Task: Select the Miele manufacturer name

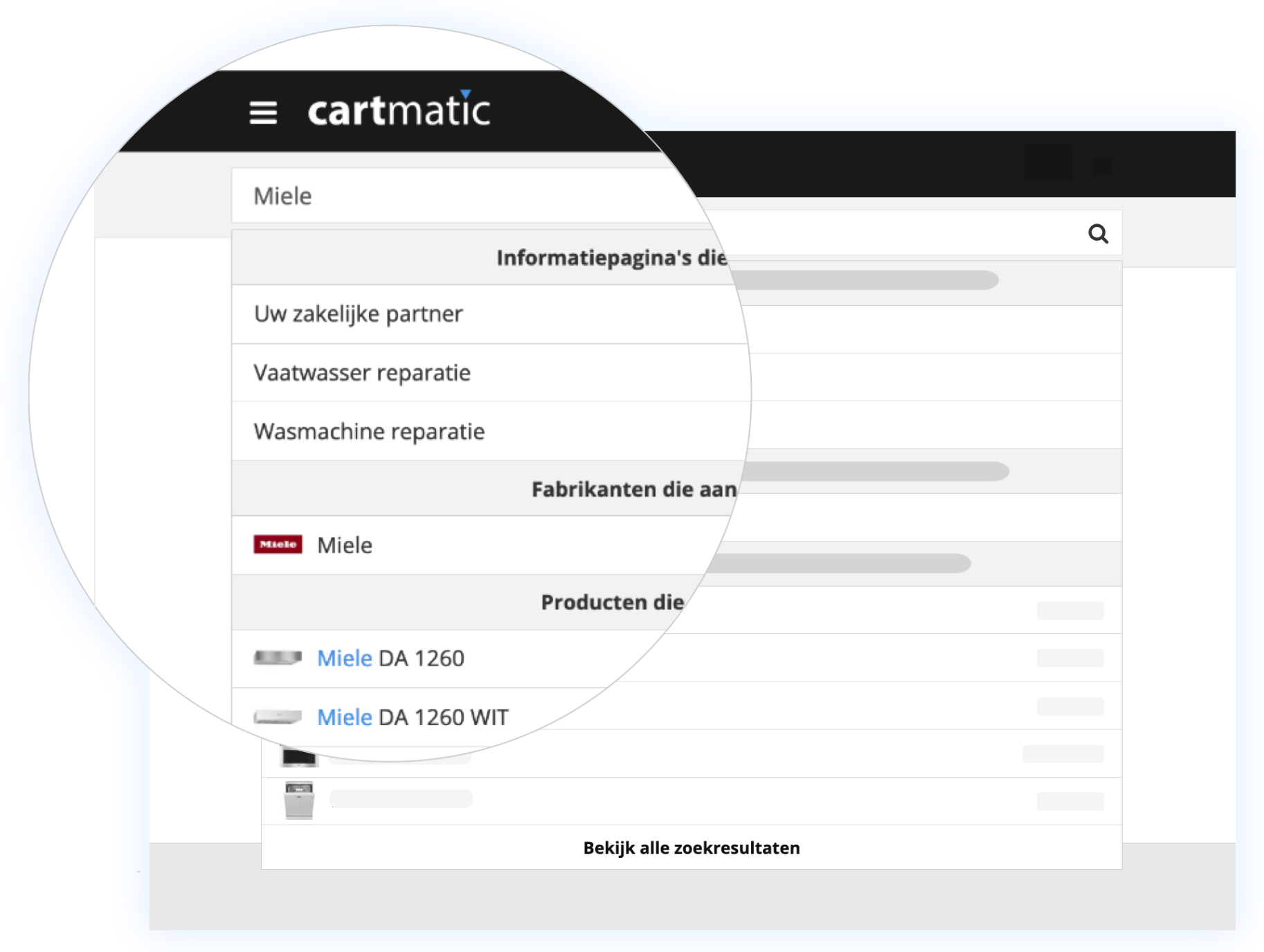Action: click(345, 545)
